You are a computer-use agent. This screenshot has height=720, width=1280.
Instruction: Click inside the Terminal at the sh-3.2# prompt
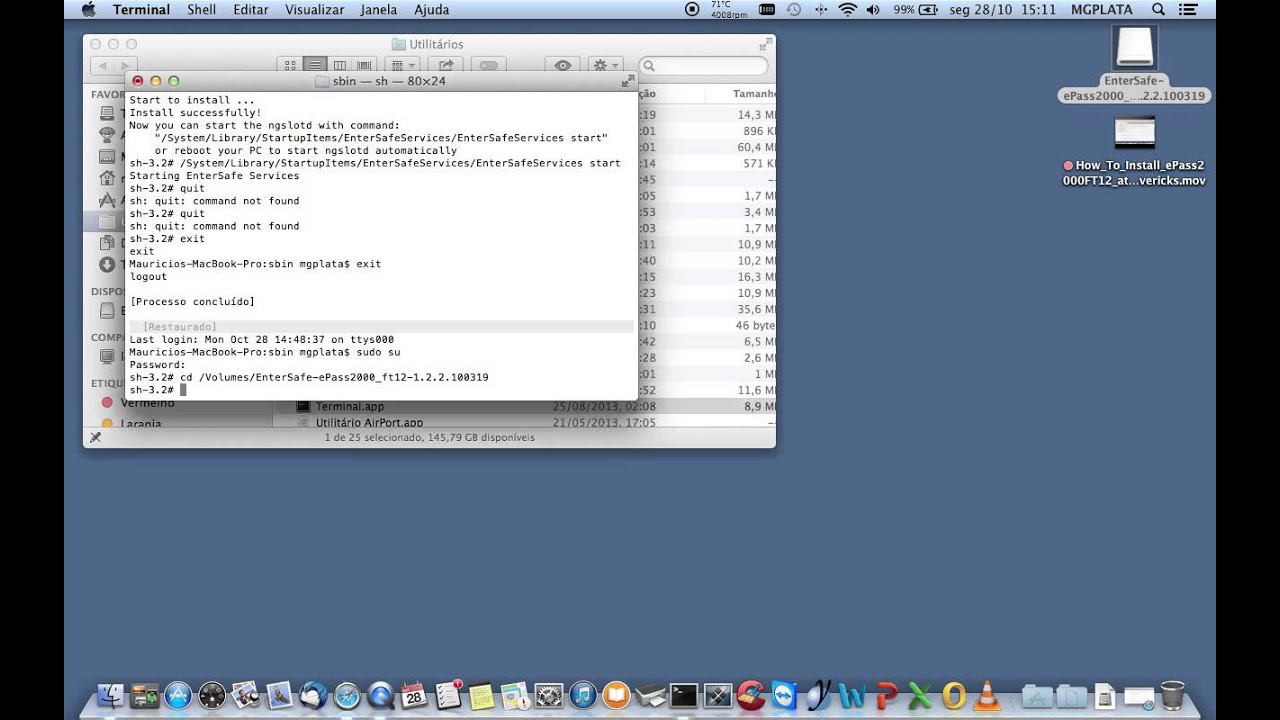184,390
